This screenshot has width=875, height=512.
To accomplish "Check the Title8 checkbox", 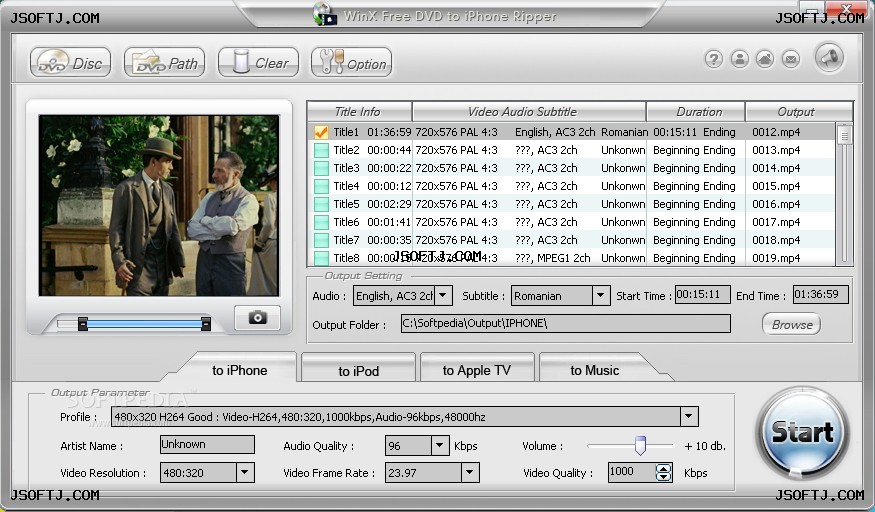I will (x=321, y=258).
